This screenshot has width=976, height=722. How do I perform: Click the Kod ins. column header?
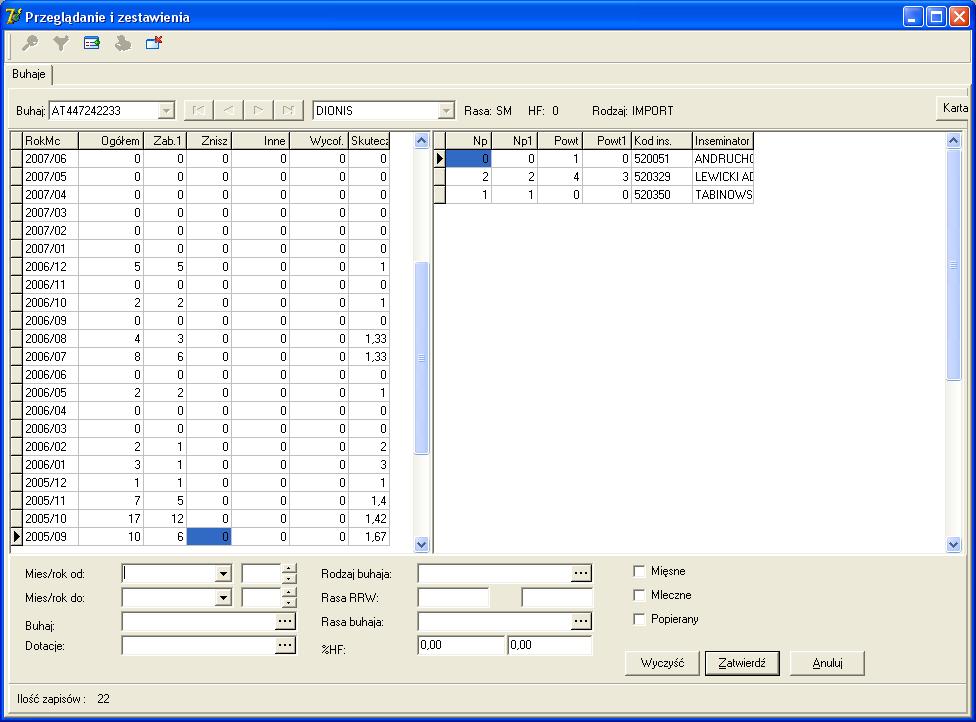coord(662,141)
